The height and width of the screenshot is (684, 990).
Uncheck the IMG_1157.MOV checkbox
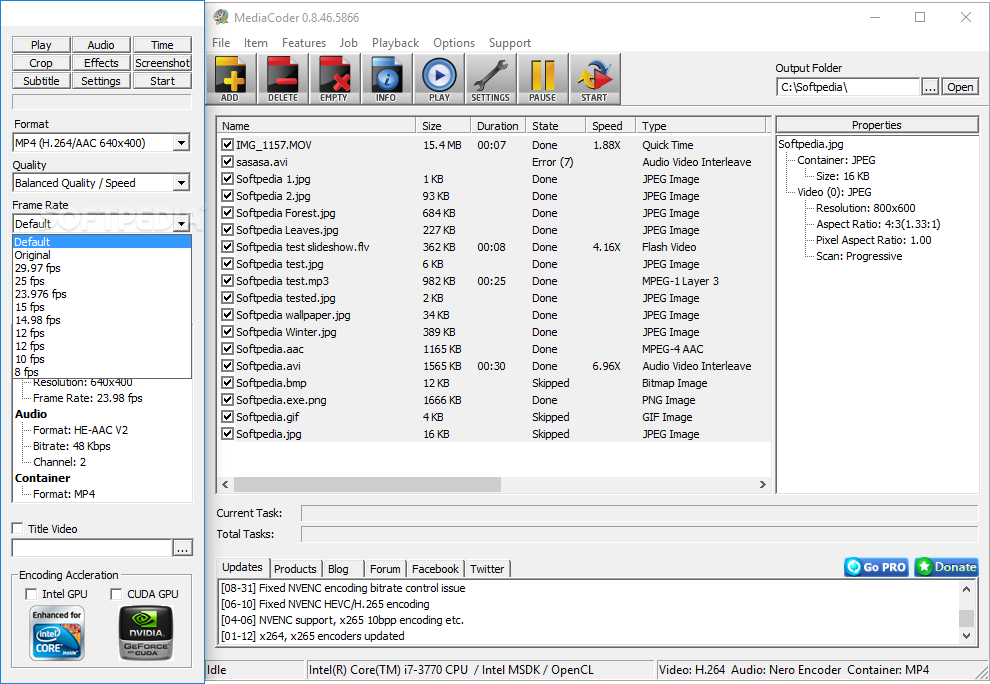[228, 145]
